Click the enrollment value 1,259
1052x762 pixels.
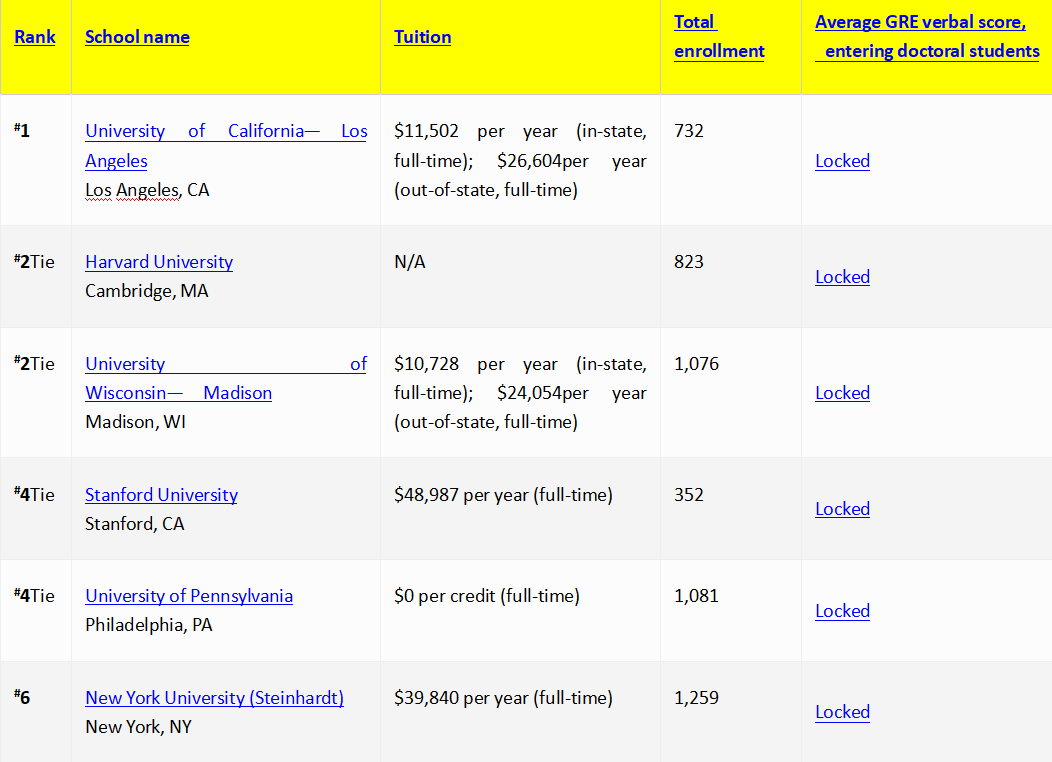696,698
